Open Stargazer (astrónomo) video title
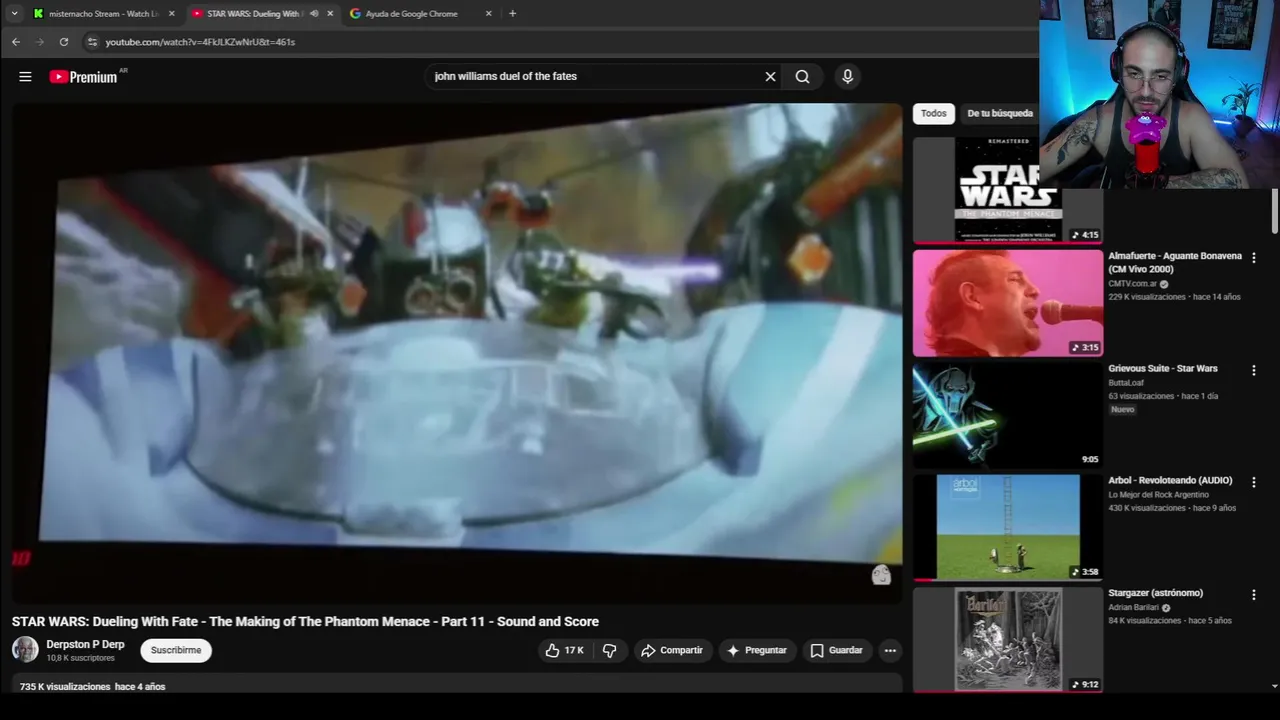 (1155, 593)
